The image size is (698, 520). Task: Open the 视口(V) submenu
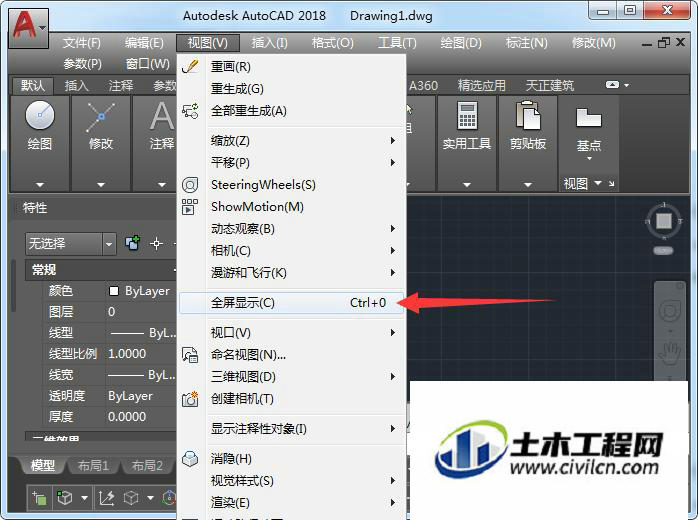[292, 333]
